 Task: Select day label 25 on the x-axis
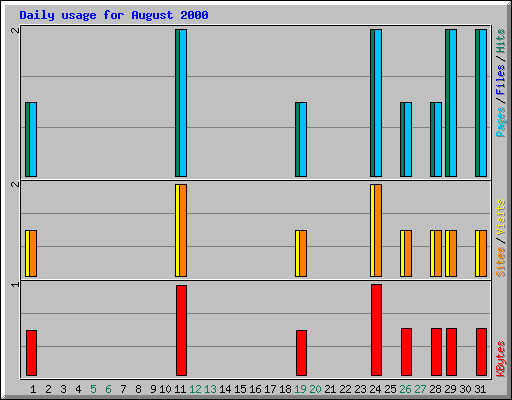point(390,389)
